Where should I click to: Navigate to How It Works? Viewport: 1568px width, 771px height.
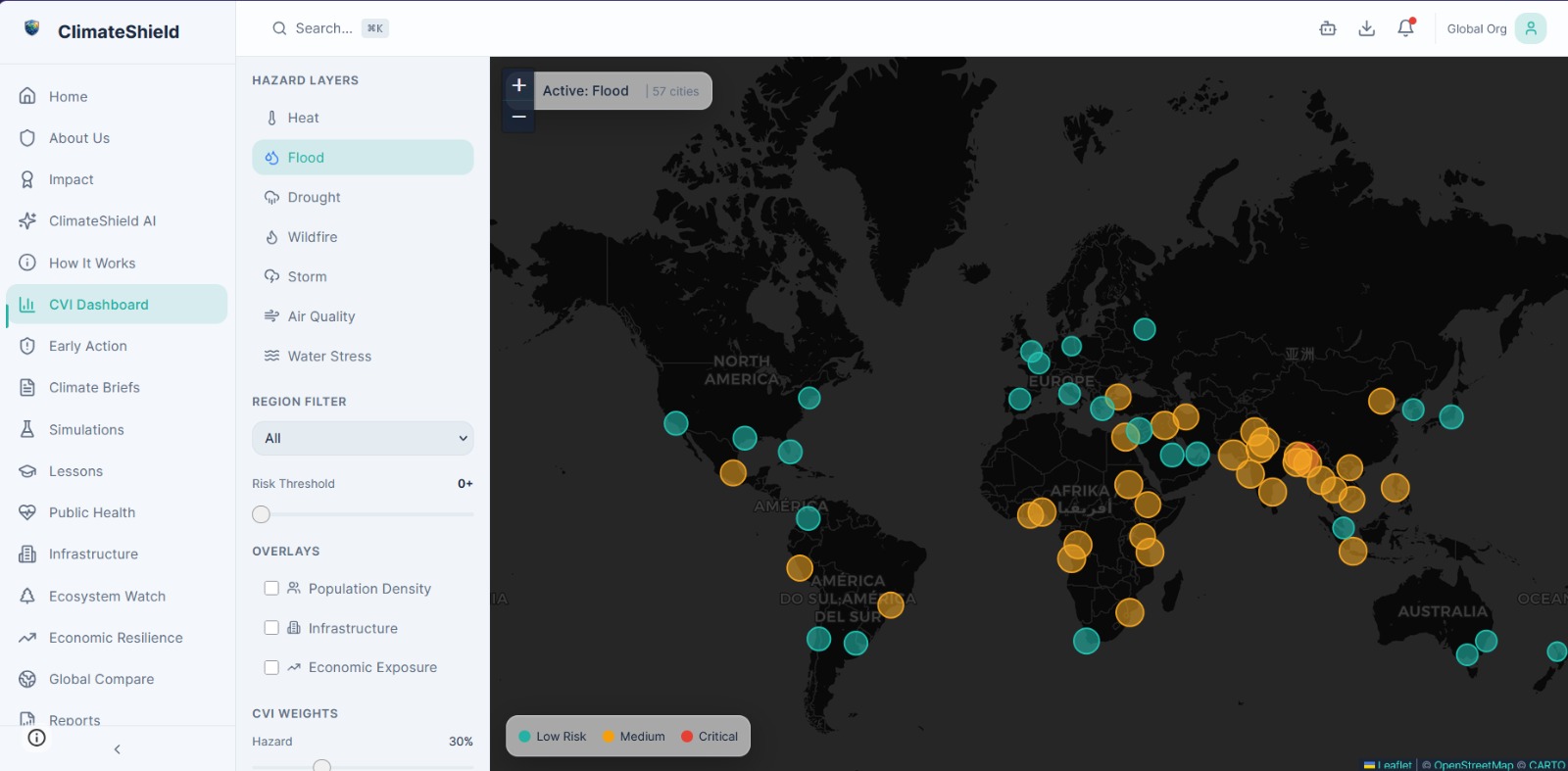click(x=117, y=263)
